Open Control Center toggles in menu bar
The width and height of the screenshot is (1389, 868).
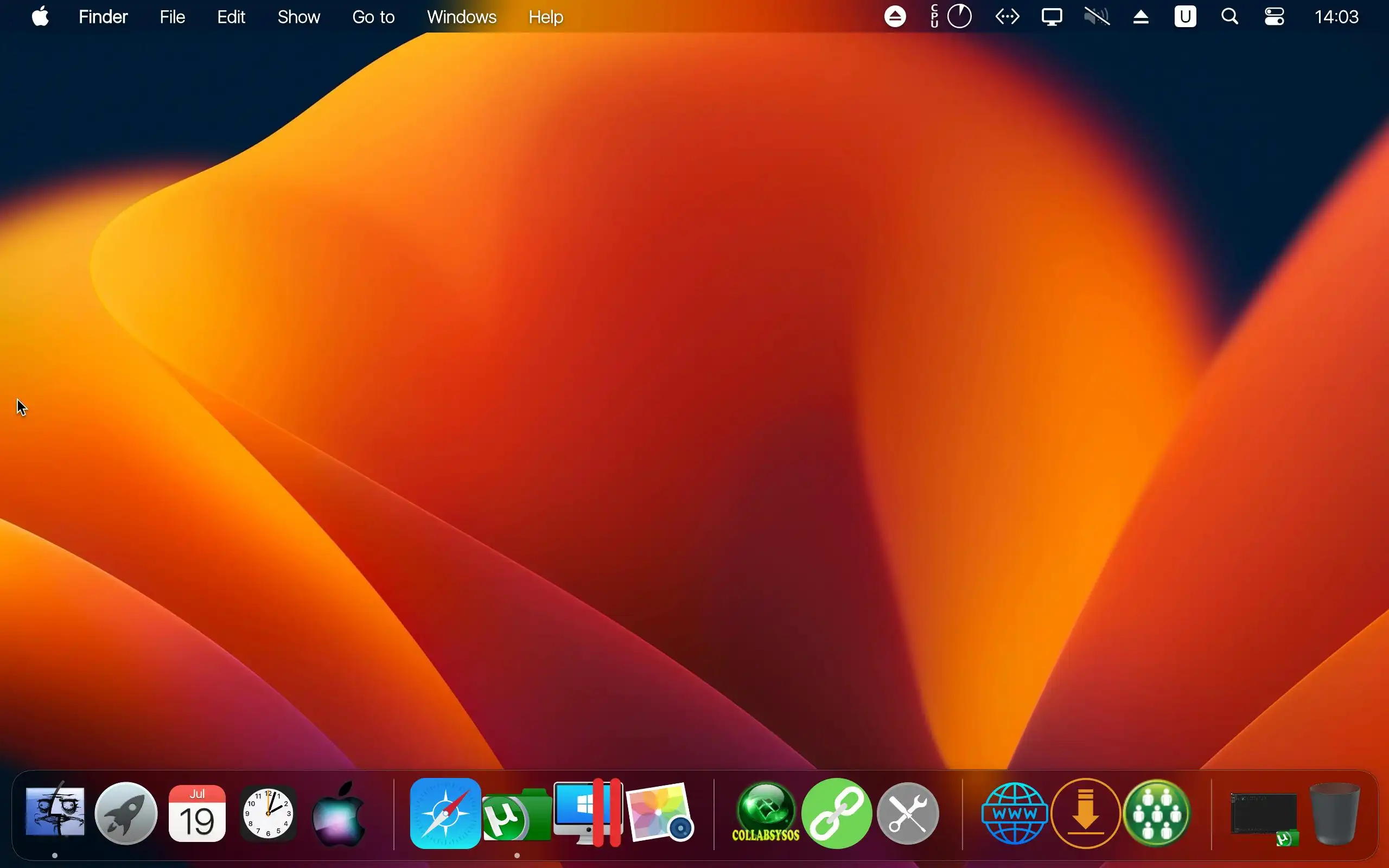click(1274, 17)
